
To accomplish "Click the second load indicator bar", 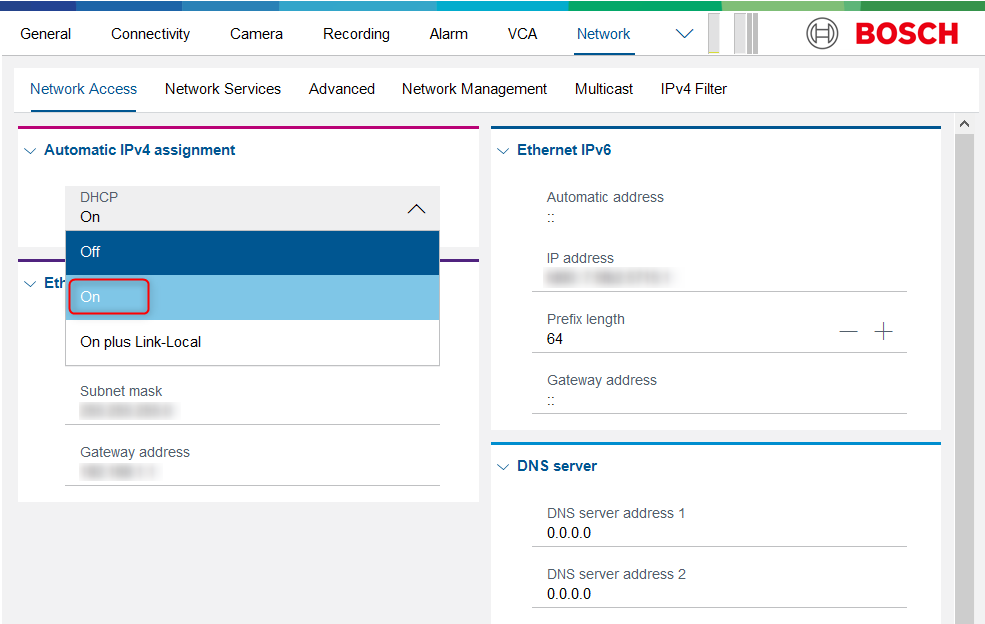I will [x=745, y=33].
